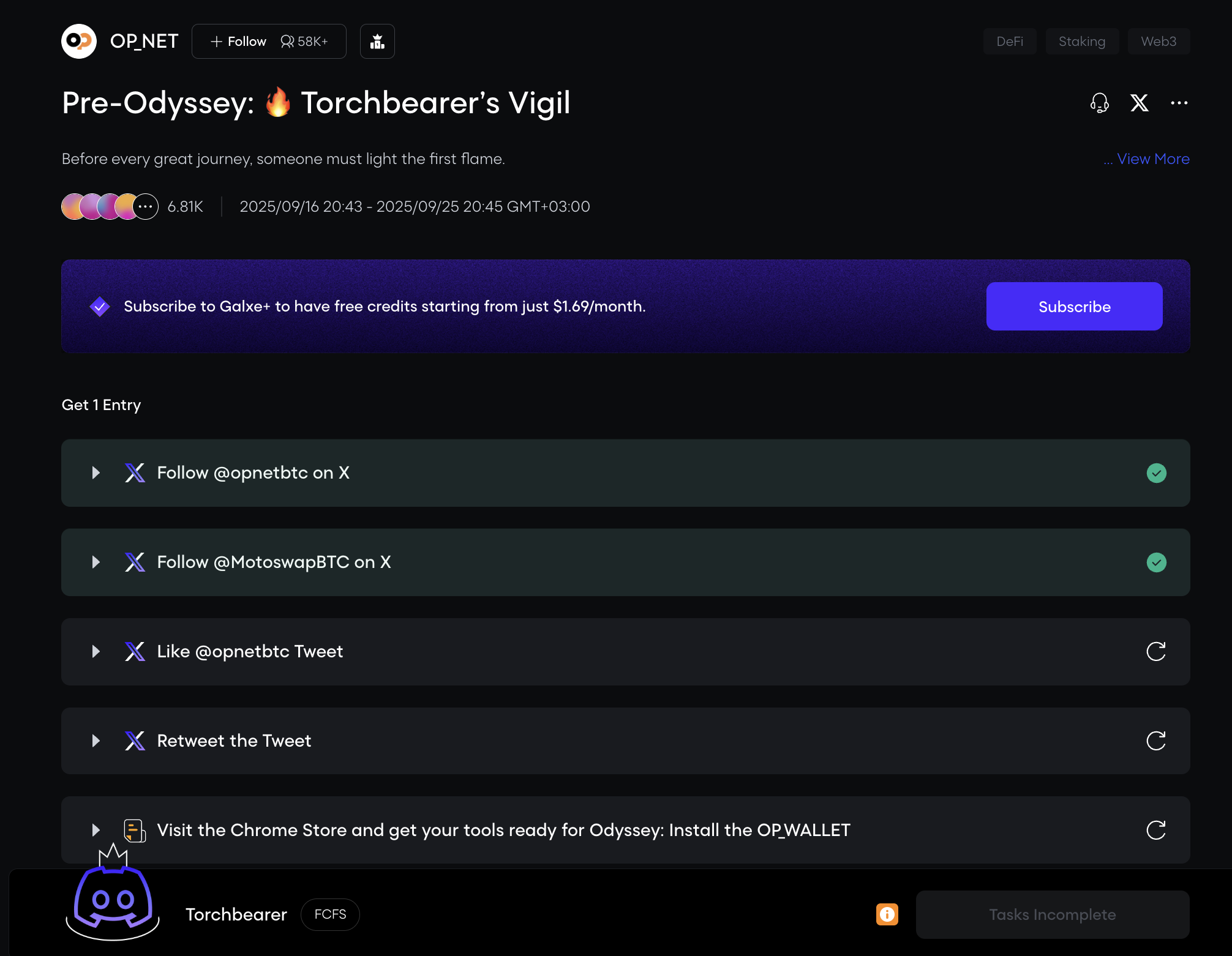
Task: Share campaign via X icon
Action: point(1139,103)
